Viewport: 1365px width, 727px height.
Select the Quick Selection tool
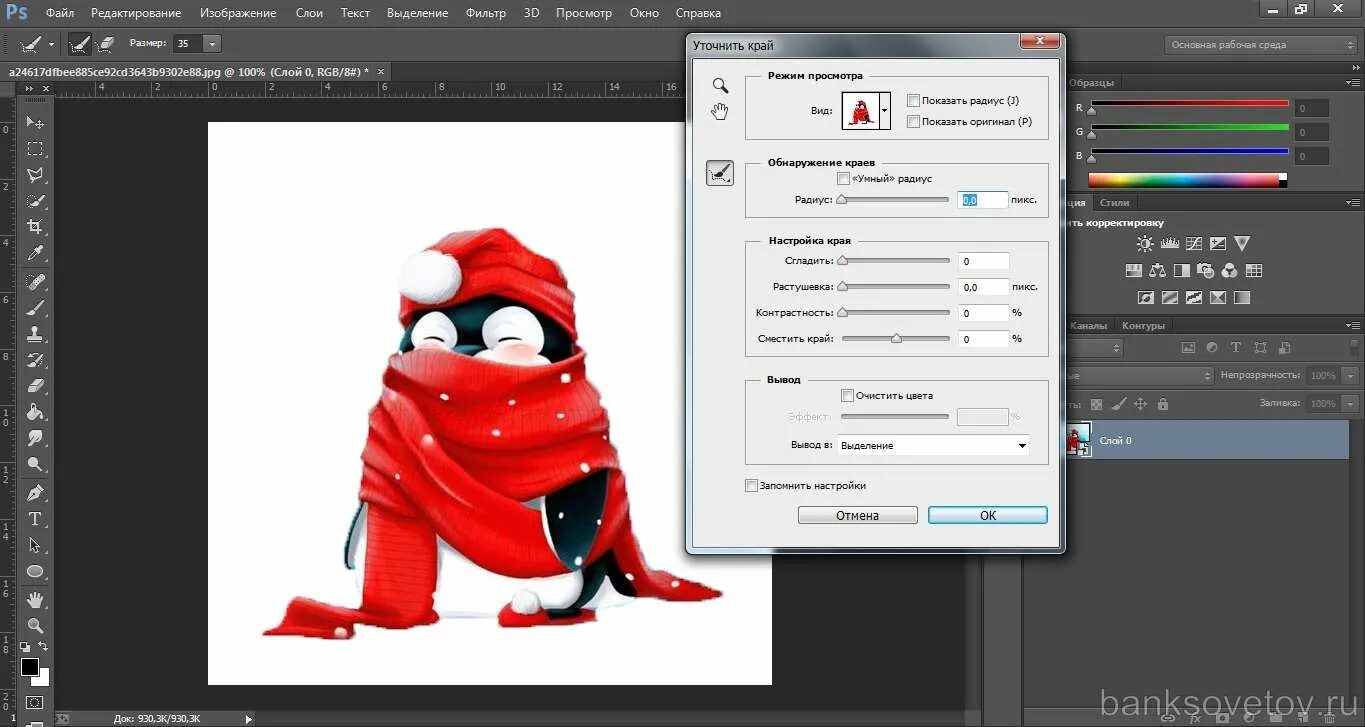click(35, 201)
